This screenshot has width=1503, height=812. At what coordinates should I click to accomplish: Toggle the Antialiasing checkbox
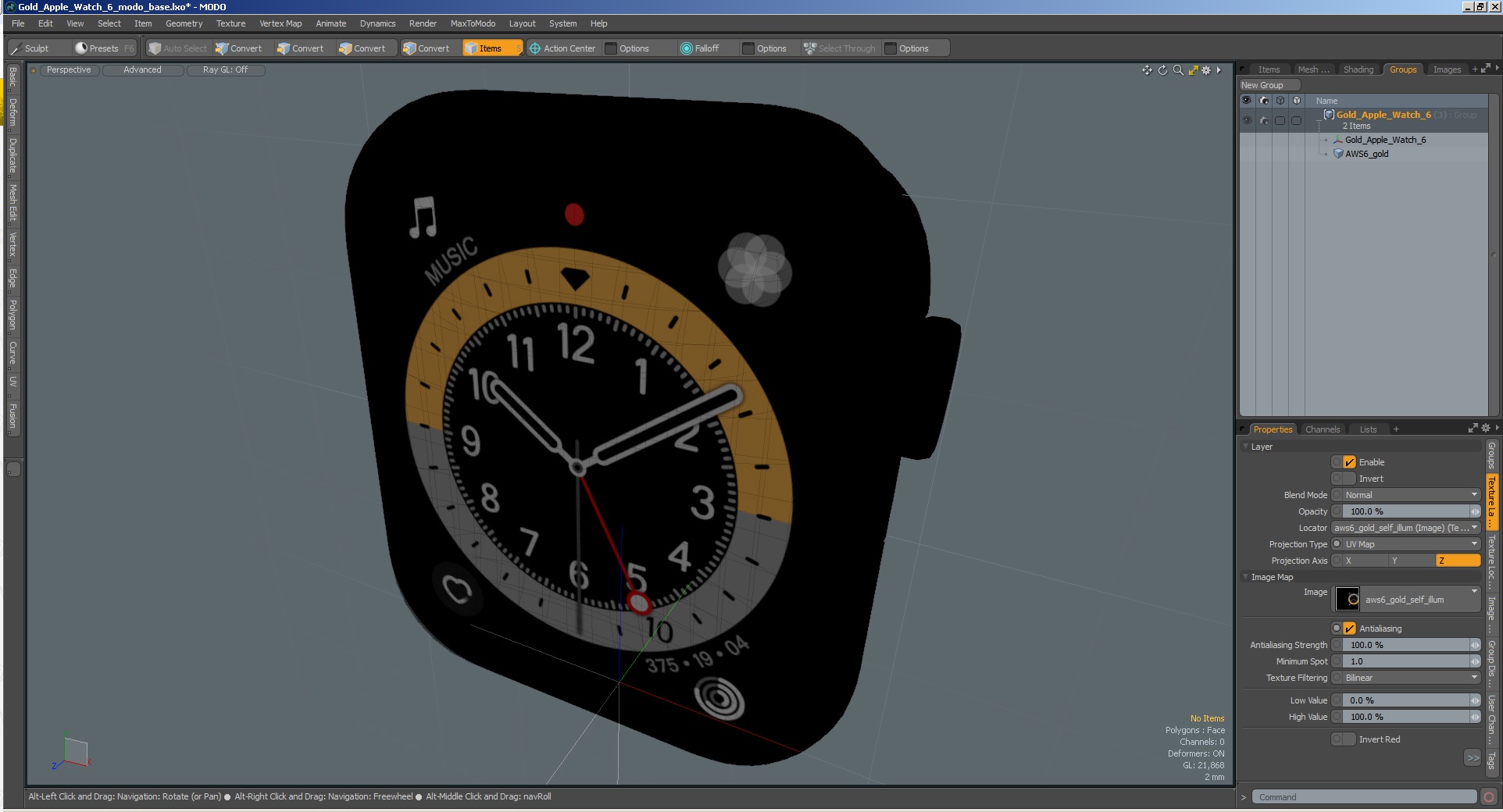[x=1349, y=629]
